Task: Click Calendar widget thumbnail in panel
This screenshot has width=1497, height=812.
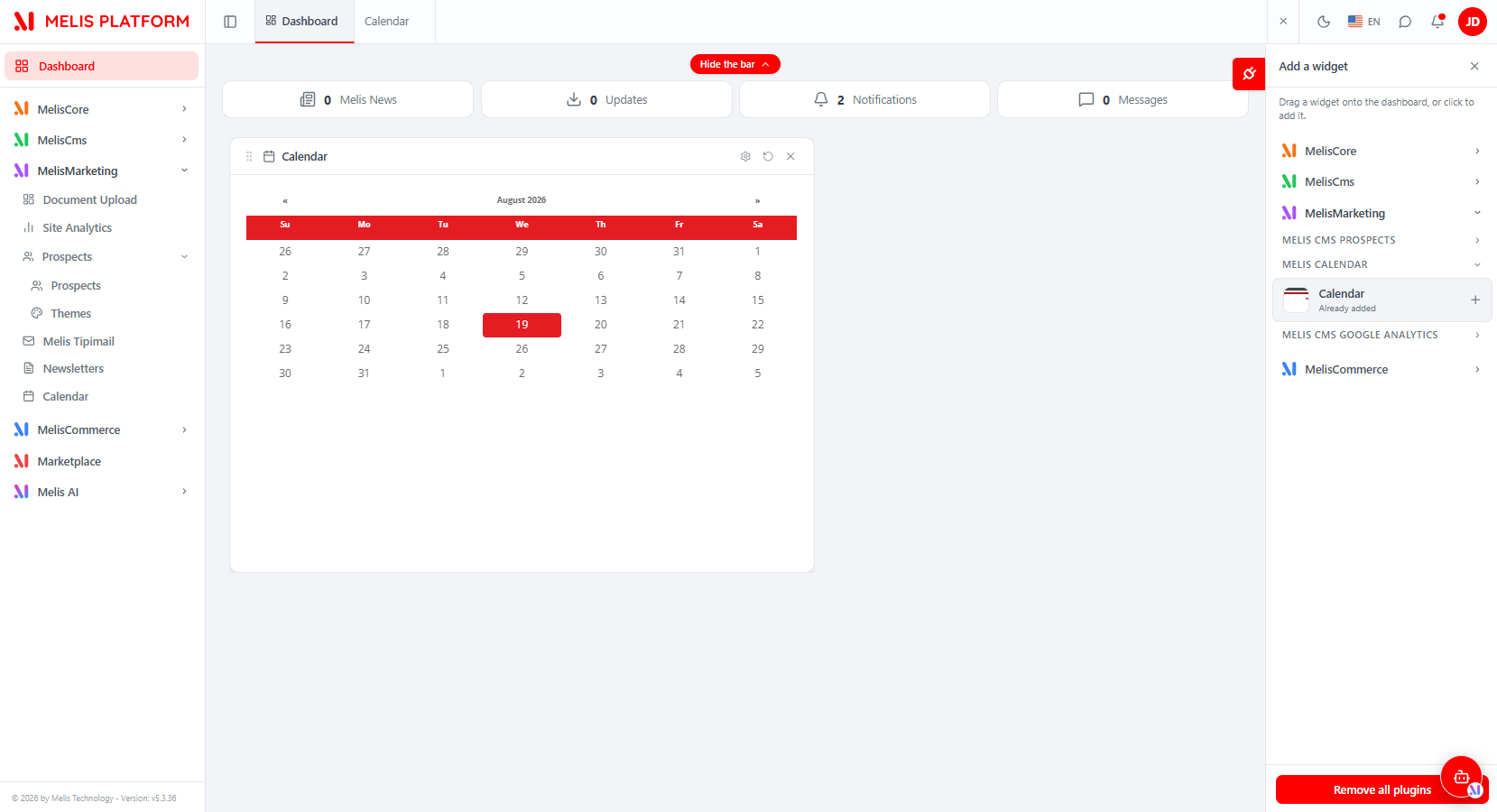Action: point(1296,300)
